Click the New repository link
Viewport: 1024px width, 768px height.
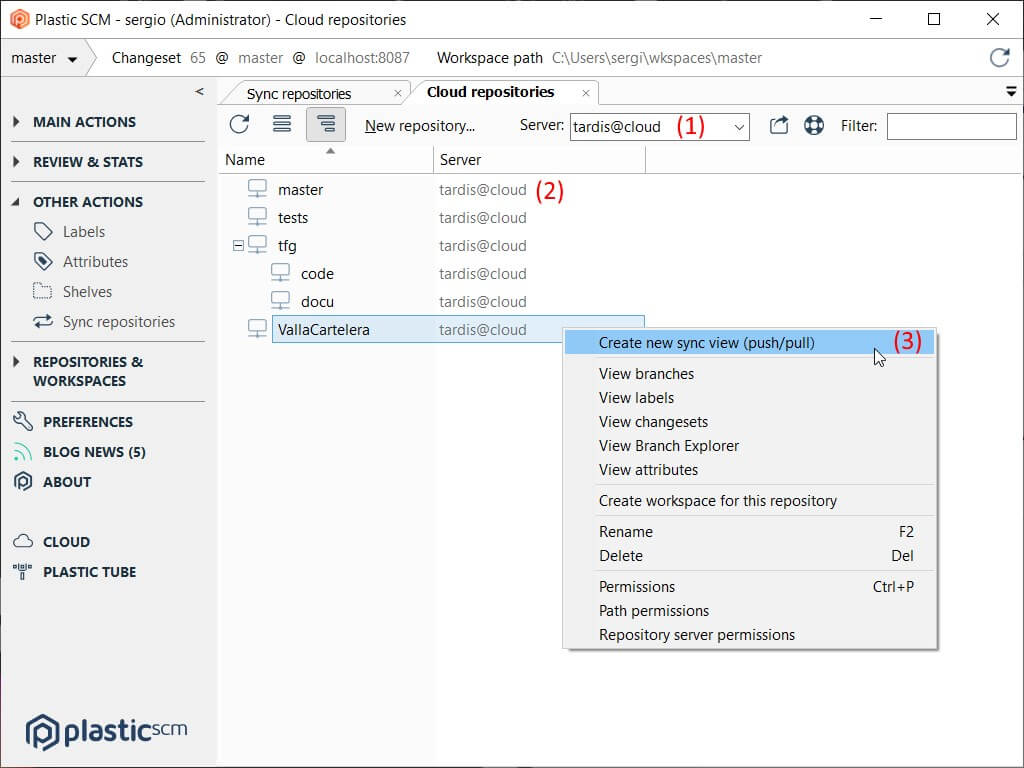[x=419, y=125]
